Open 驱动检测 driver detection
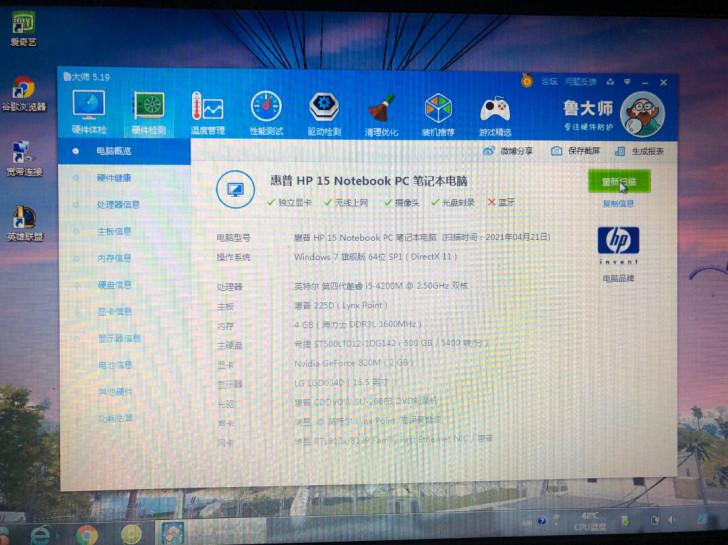Viewport: 728px width, 545px height. point(324,114)
